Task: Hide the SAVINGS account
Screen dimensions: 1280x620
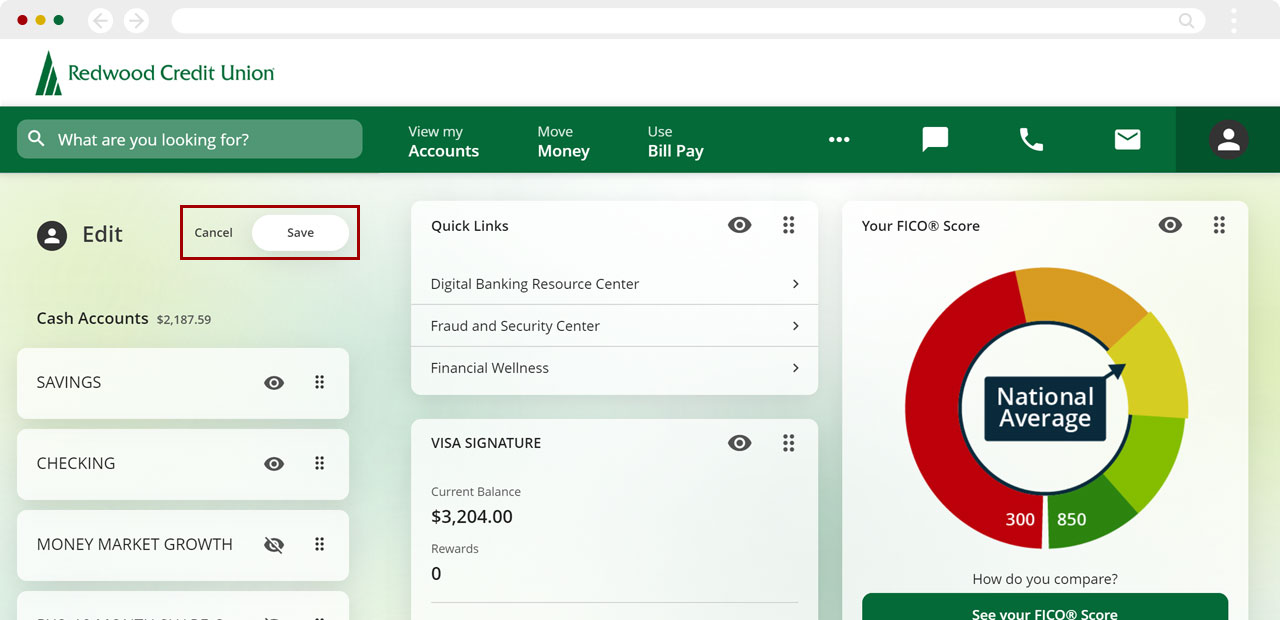Action: [x=274, y=383]
